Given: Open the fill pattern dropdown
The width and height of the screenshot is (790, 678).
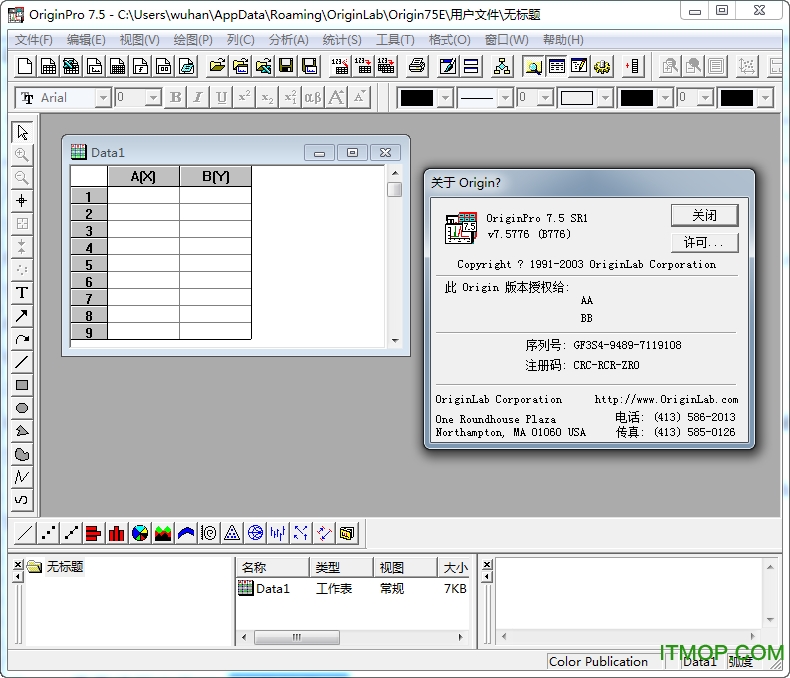Looking at the screenshot, I should 605,98.
